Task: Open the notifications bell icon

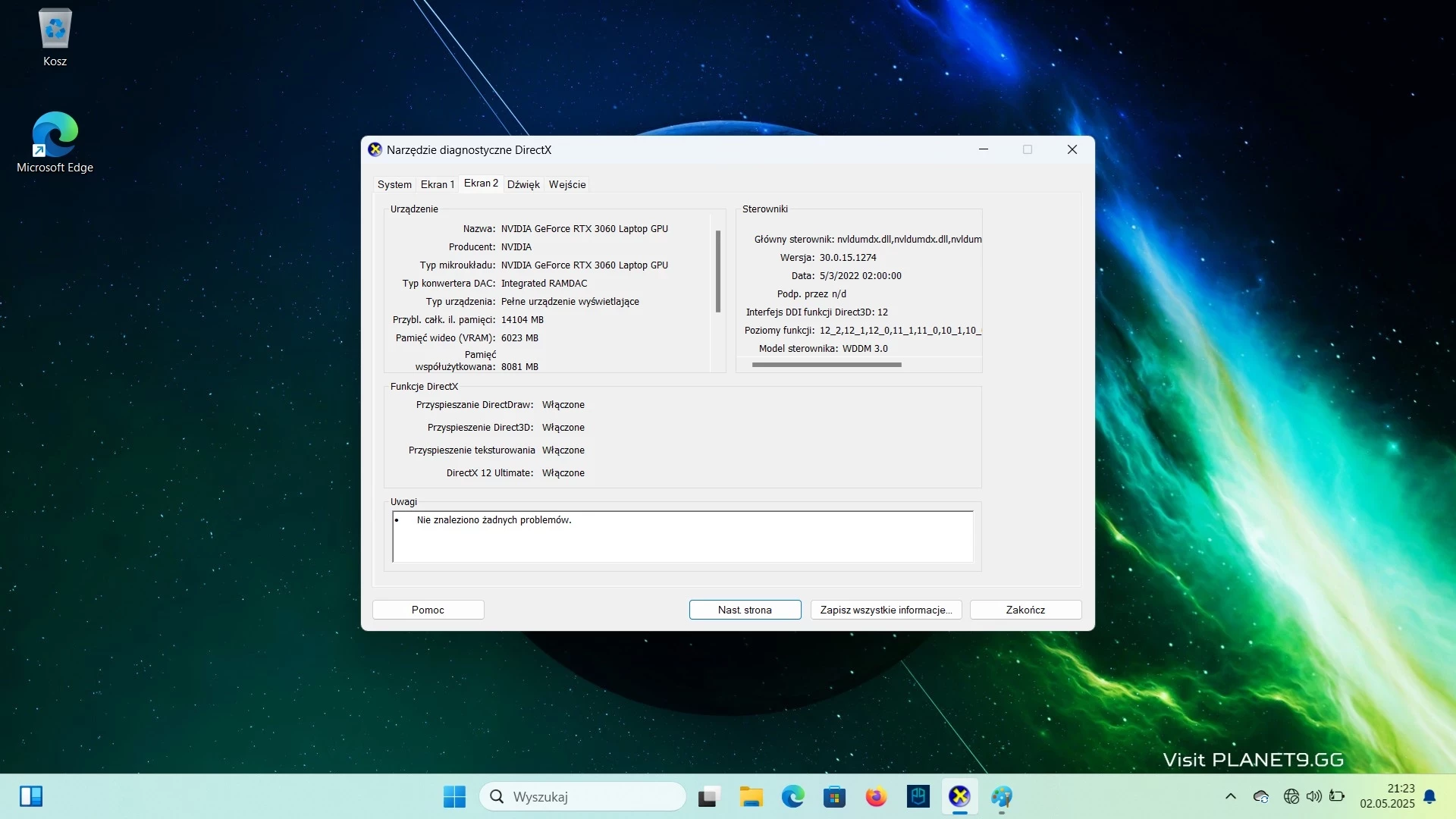Action: (1429, 796)
